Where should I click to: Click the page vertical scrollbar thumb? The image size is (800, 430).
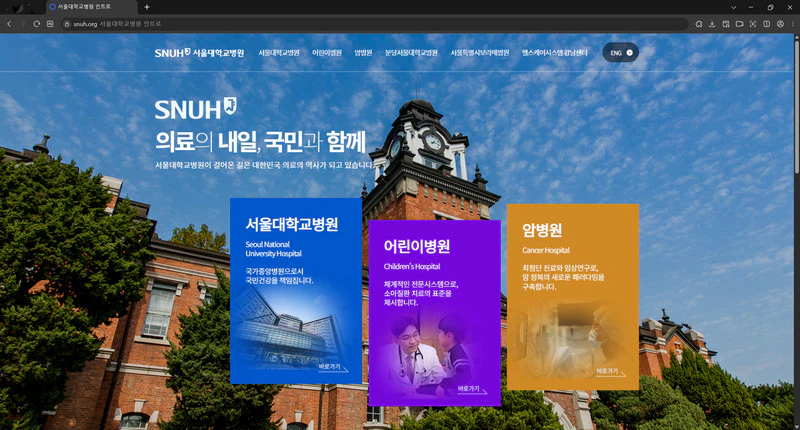(796, 105)
